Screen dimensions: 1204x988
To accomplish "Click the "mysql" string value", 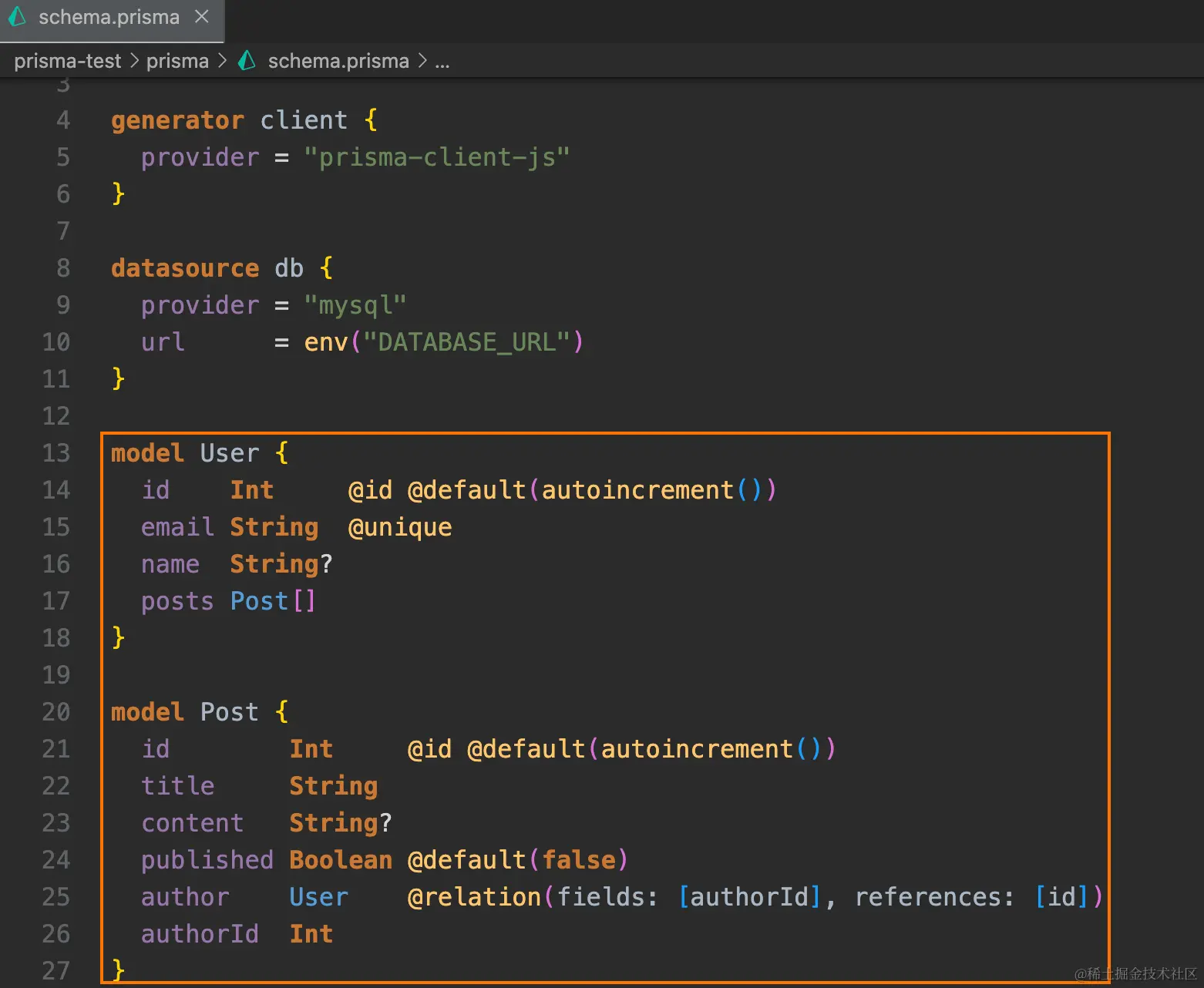I will coord(355,306).
